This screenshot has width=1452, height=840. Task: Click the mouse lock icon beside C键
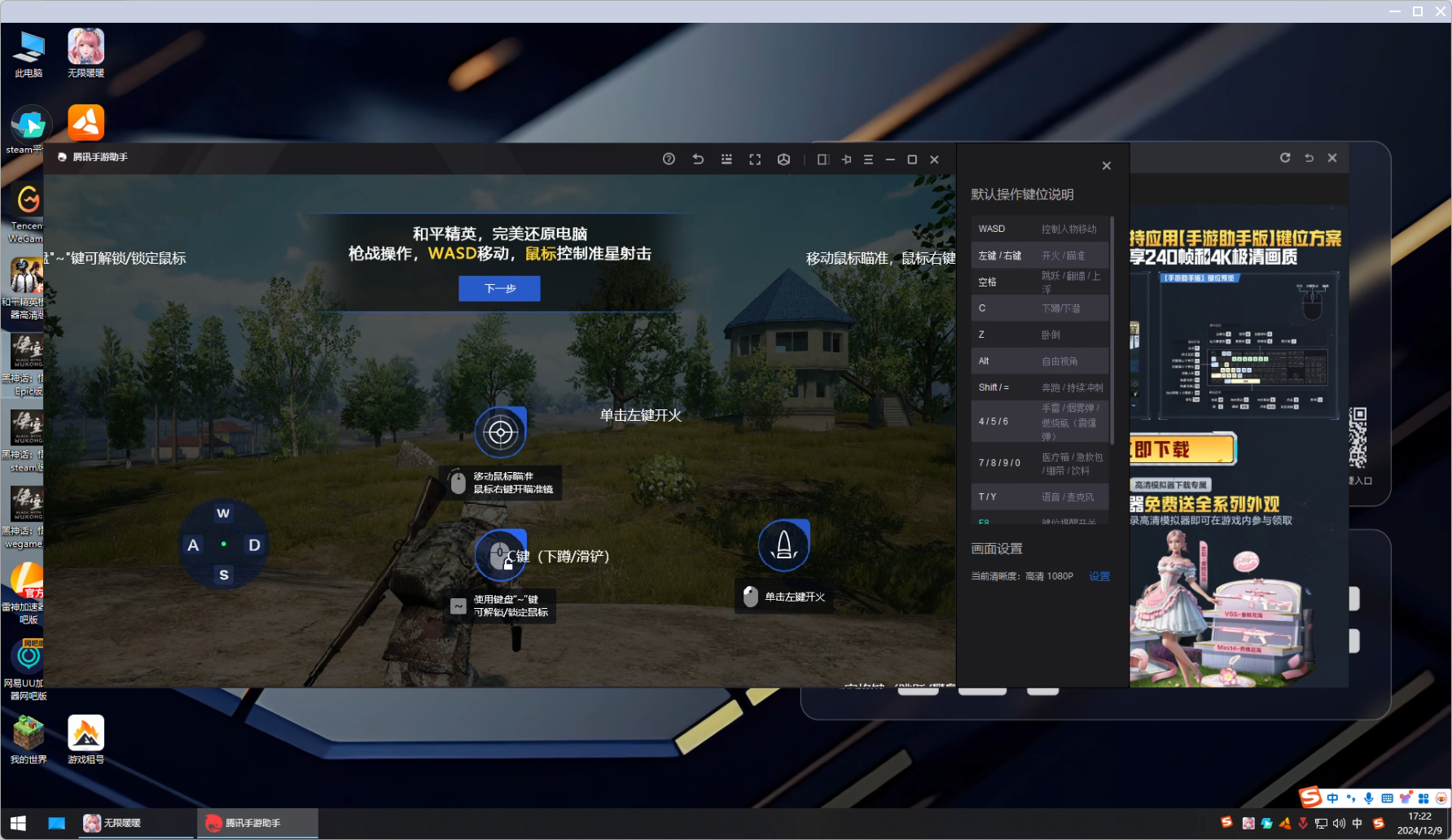[x=499, y=555]
